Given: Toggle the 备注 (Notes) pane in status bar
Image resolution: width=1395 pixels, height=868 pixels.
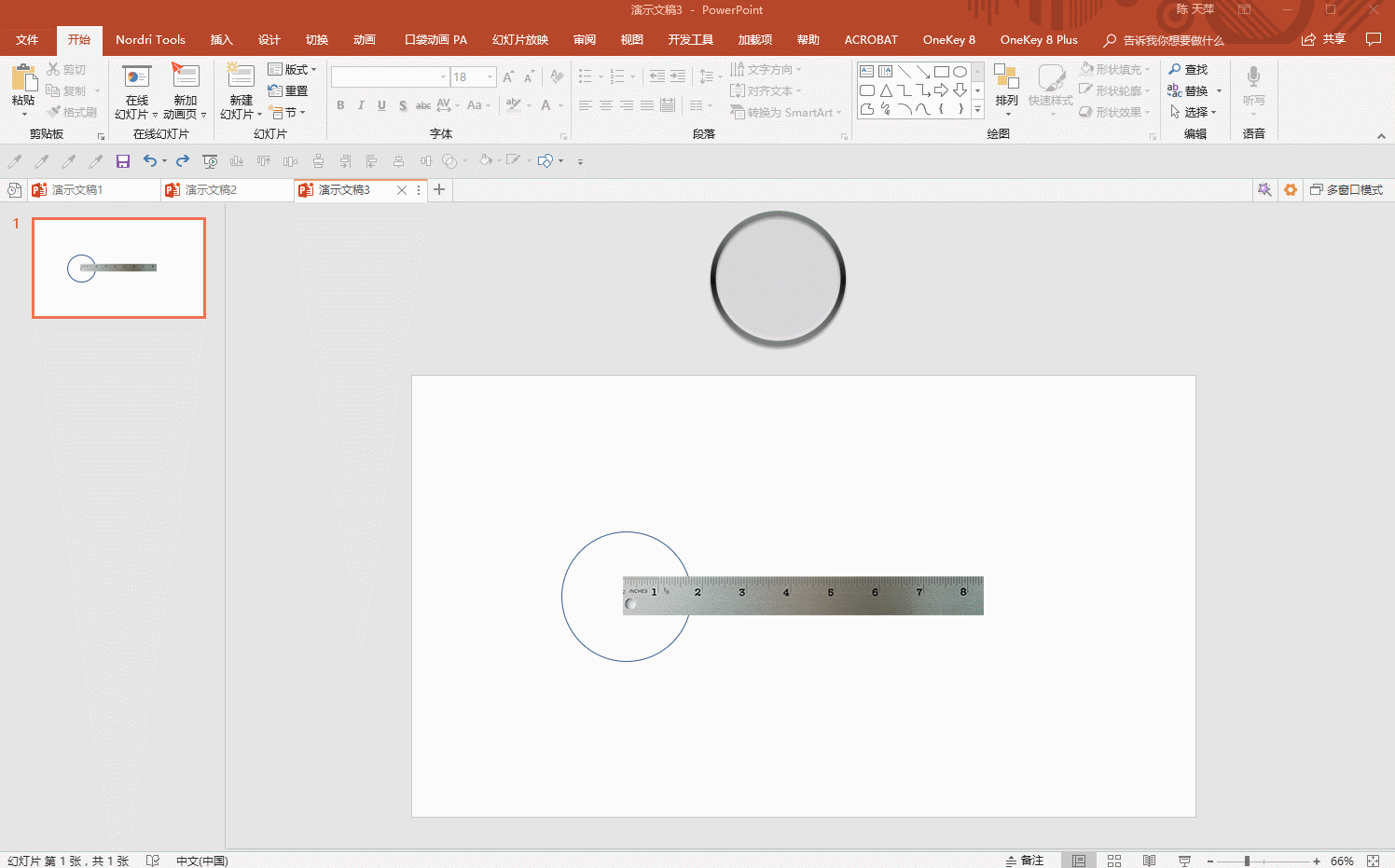Looking at the screenshot, I should [x=1025, y=861].
